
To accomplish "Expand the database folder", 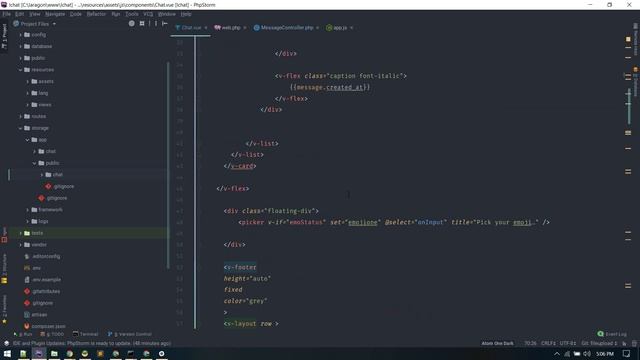I will [20, 47].
